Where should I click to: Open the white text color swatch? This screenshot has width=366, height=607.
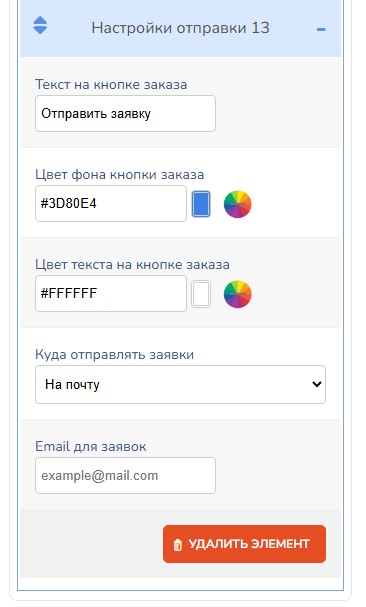[201, 294]
